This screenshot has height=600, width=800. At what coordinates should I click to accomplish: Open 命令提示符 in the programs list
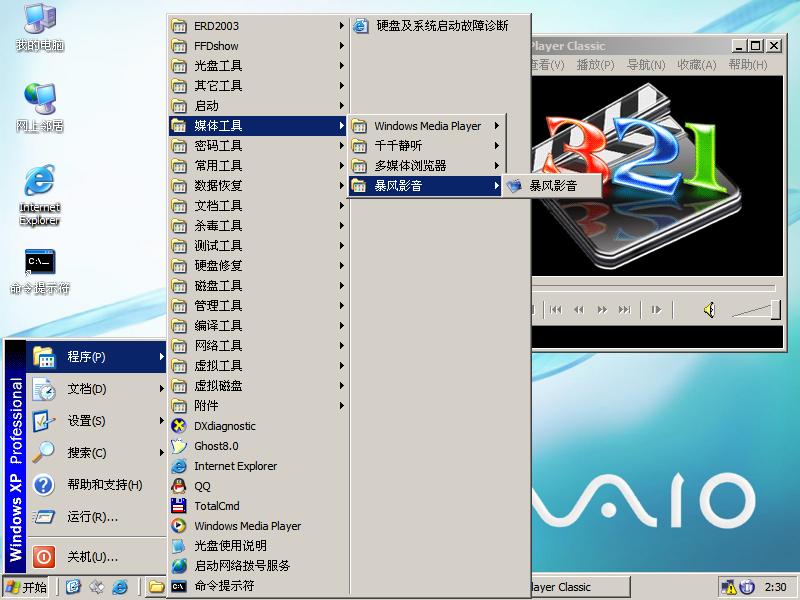pos(258,586)
